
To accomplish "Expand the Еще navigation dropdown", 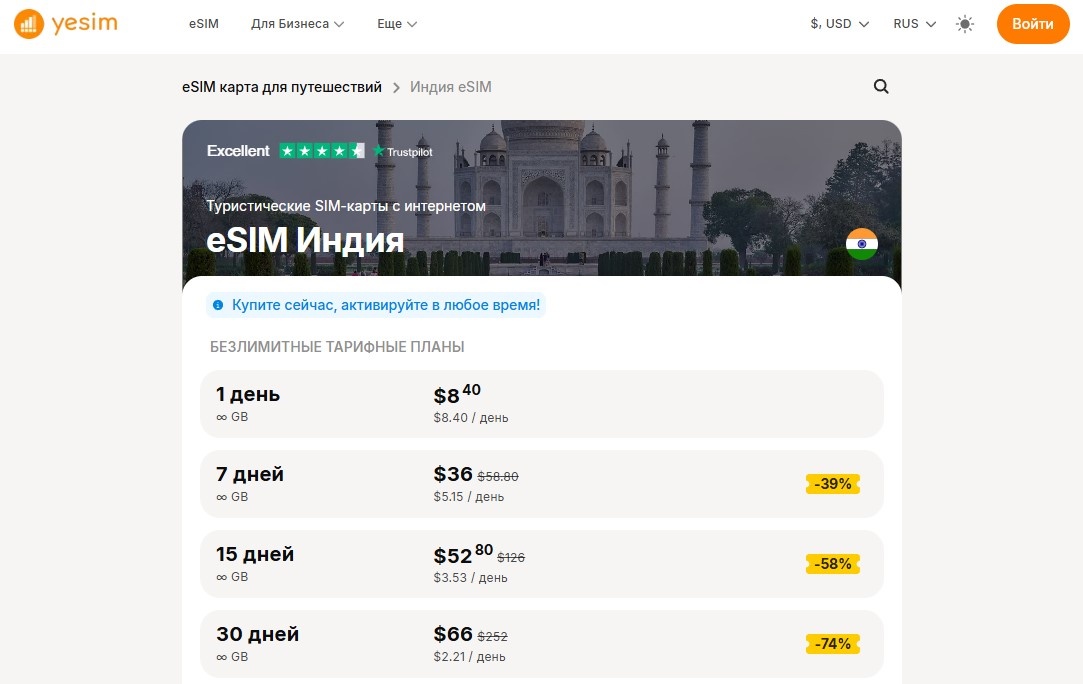I will [396, 23].
